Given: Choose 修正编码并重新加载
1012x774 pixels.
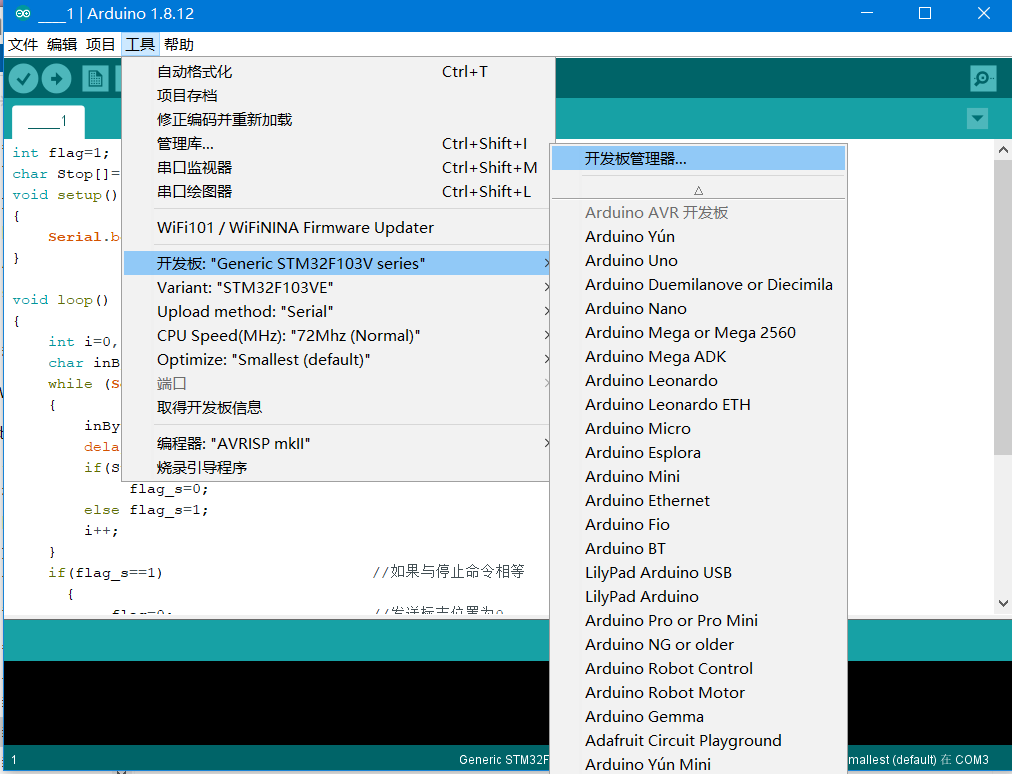Looking at the screenshot, I should [x=336, y=119].
